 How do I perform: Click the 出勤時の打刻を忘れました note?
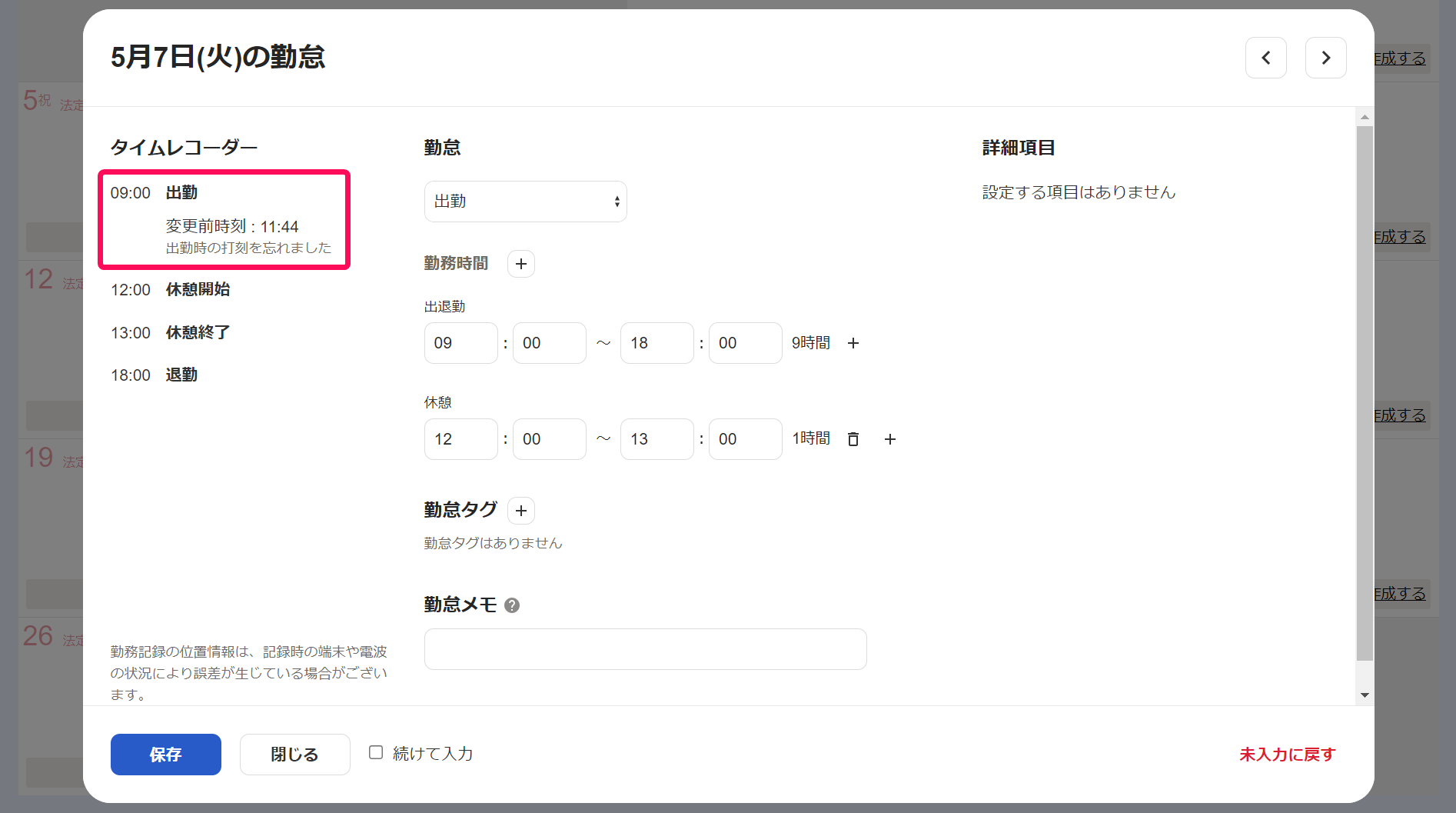[x=249, y=248]
